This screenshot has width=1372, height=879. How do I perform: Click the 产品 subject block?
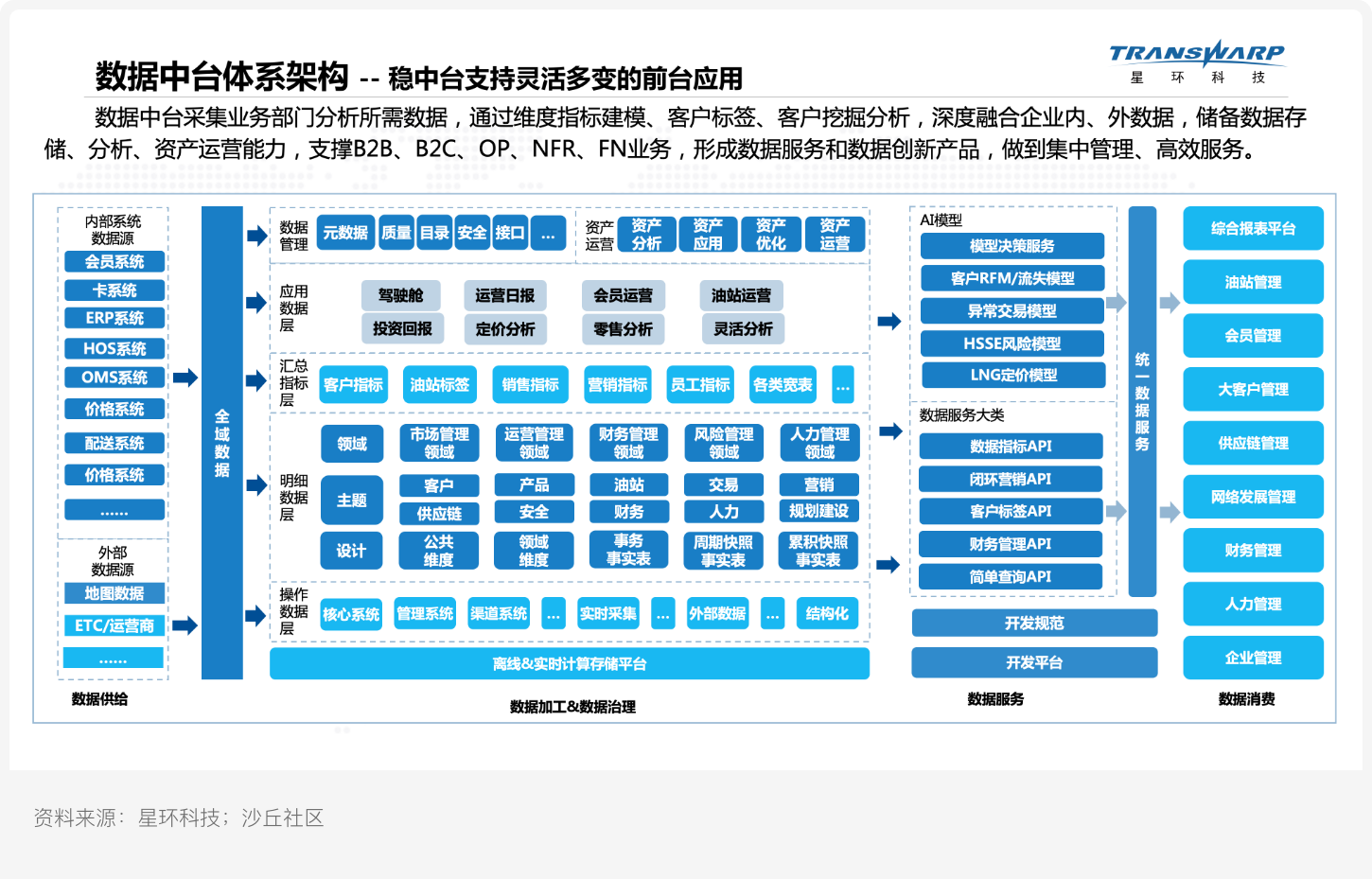[534, 485]
